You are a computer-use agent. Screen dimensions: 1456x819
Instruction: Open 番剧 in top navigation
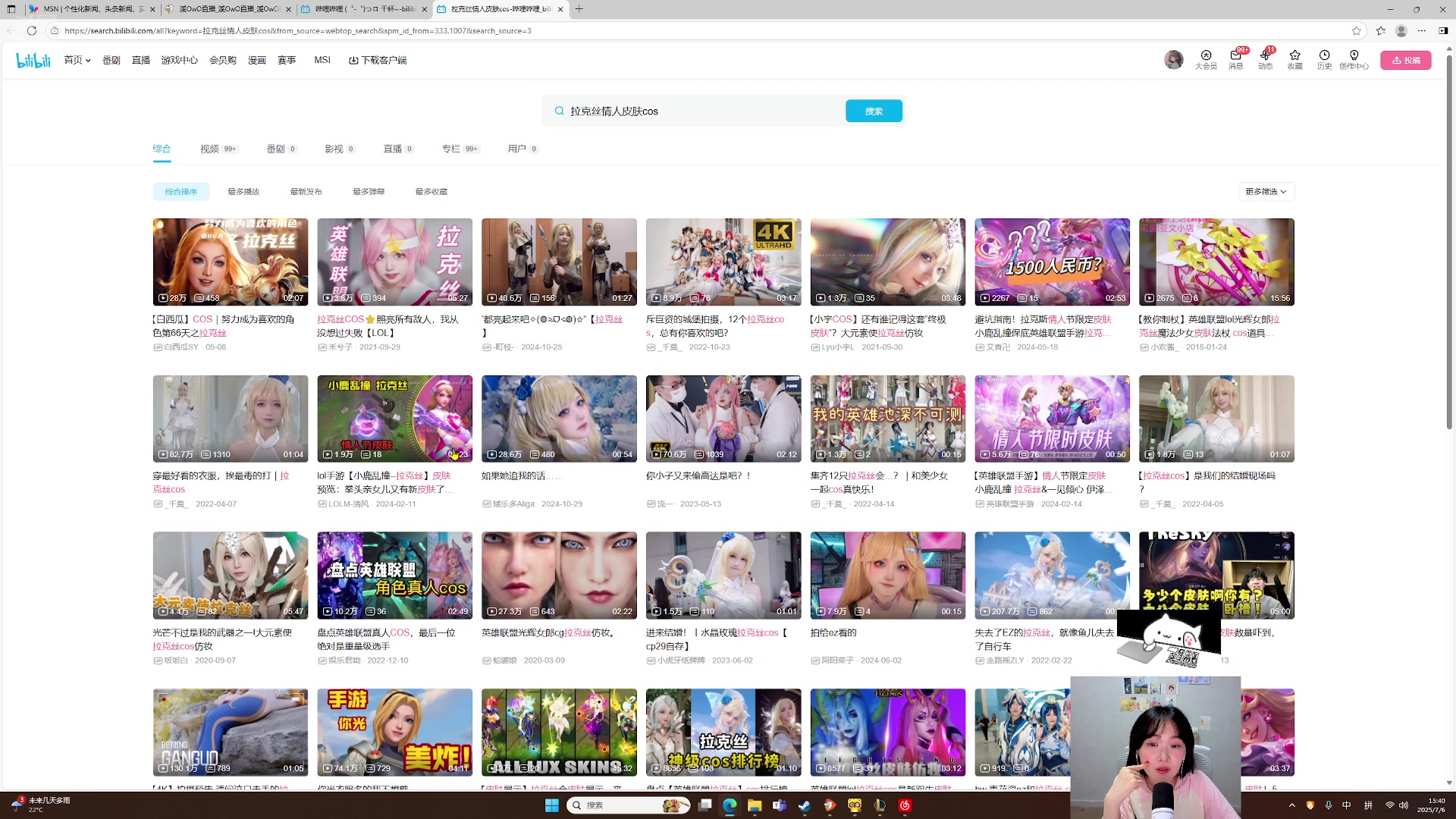(111, 60)
